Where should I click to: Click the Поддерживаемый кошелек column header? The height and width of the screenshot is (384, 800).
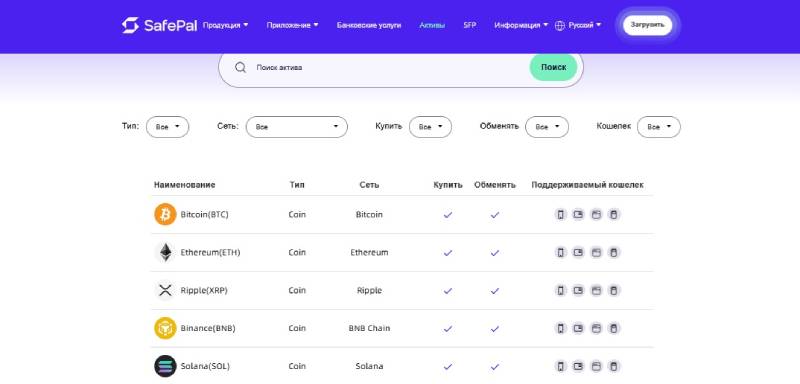[587, 185]
